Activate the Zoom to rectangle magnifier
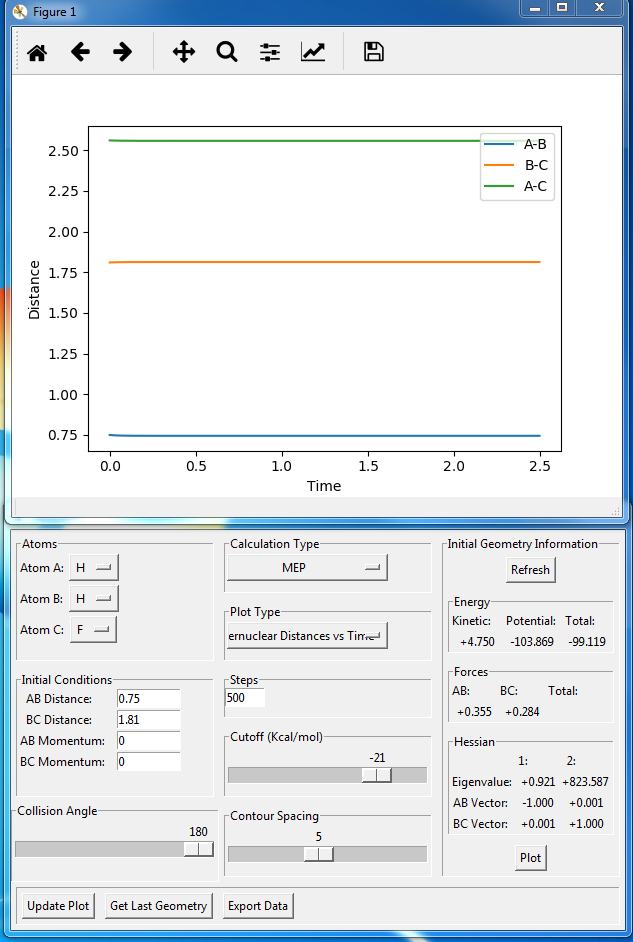Screen dimensions: 633x942 pyautogui.click(x=227, y=52)
